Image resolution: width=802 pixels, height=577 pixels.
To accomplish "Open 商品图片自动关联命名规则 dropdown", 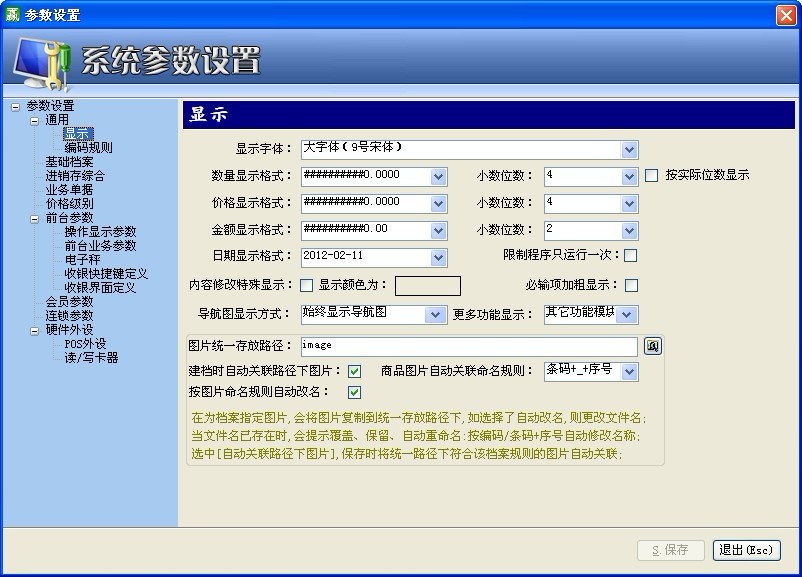I will pyautogui.click(x=629, y=372).
